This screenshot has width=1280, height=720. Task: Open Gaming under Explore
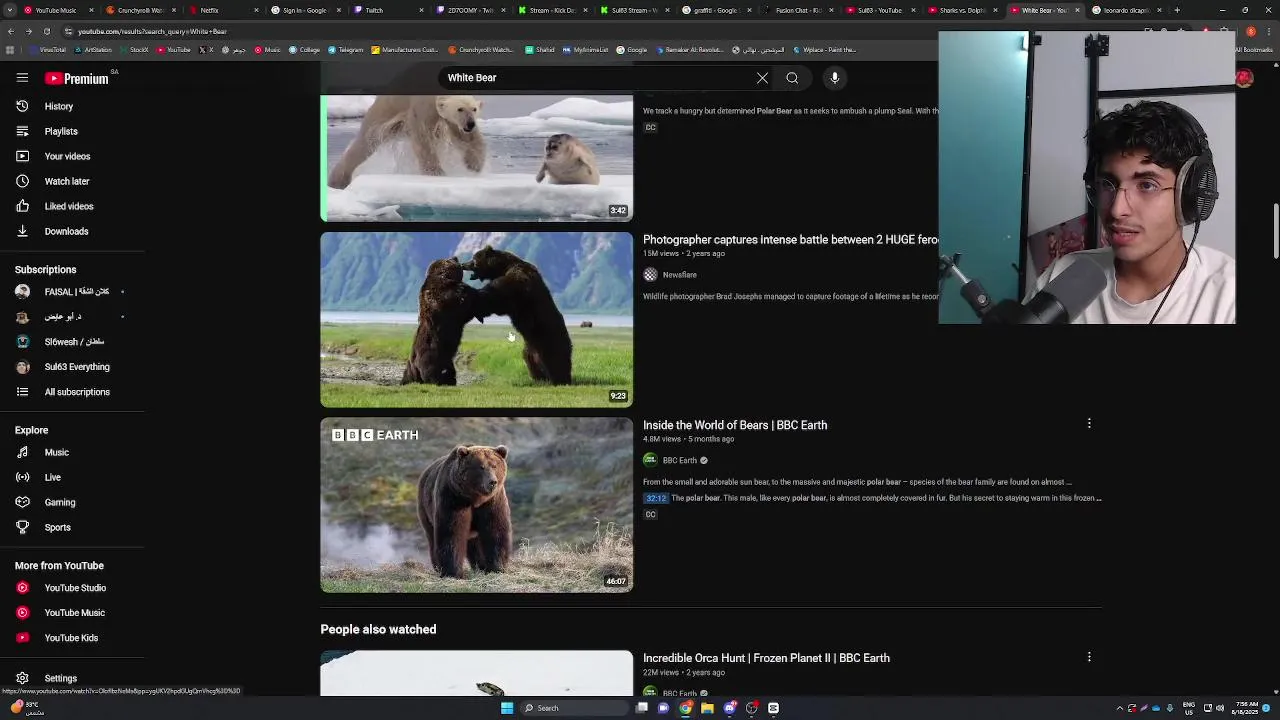coord(59,502)
